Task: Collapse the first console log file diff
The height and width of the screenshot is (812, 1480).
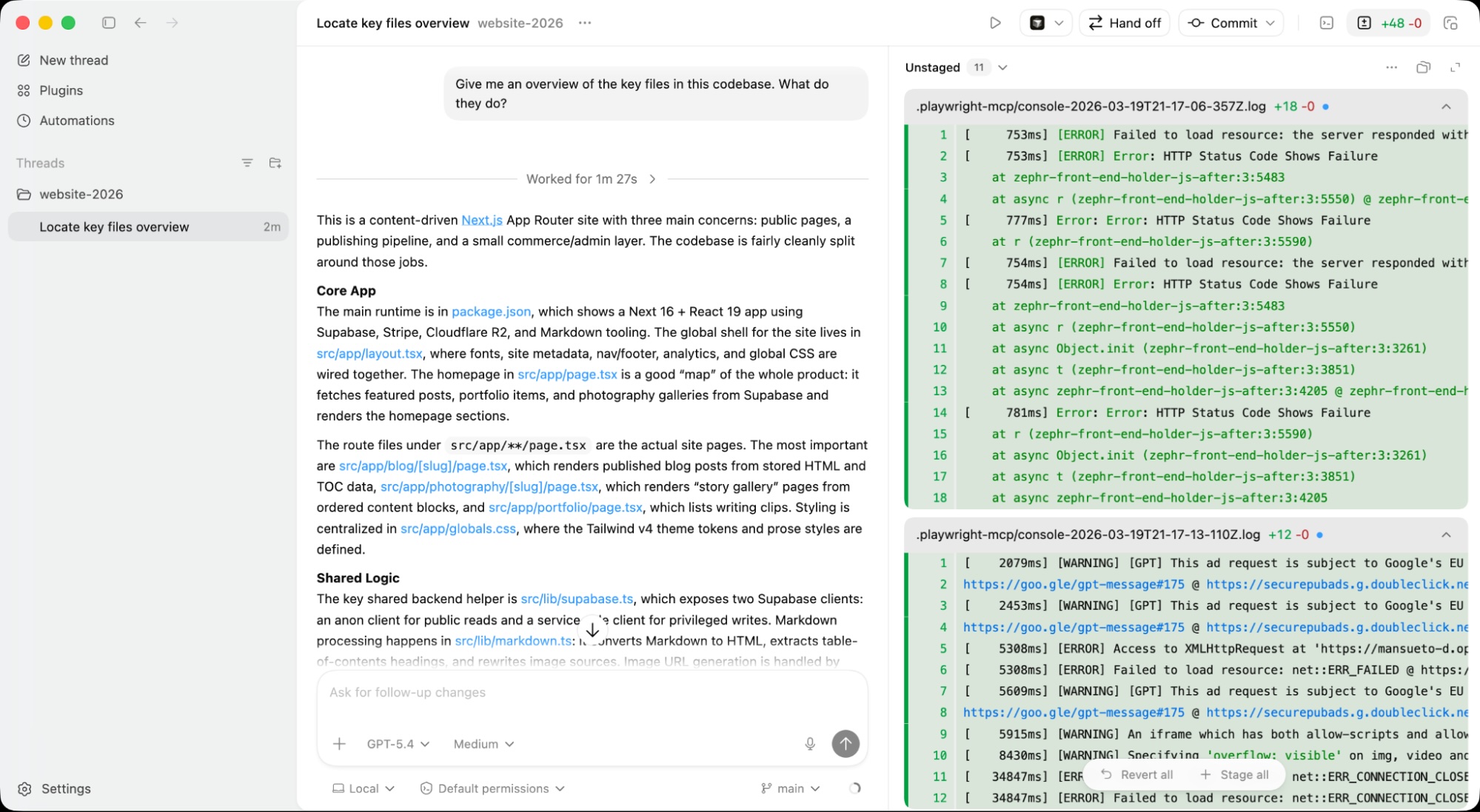Action: [1447, 106]
